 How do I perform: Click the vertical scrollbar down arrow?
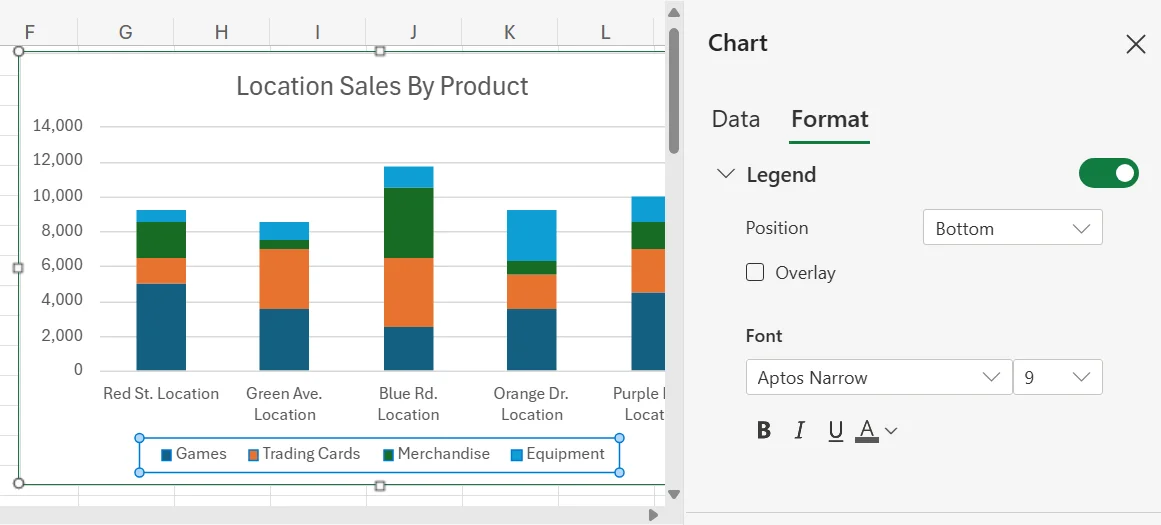674,494
